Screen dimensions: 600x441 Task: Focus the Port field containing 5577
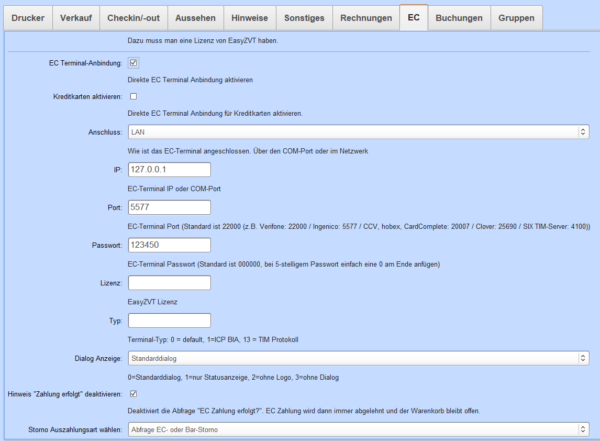[x=169, y=207]
